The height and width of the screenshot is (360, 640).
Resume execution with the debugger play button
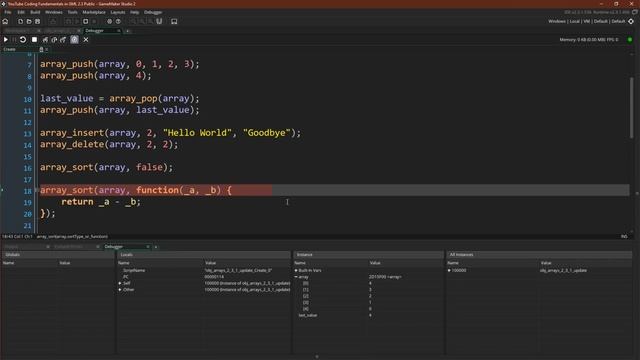click(x=6, y=40)
